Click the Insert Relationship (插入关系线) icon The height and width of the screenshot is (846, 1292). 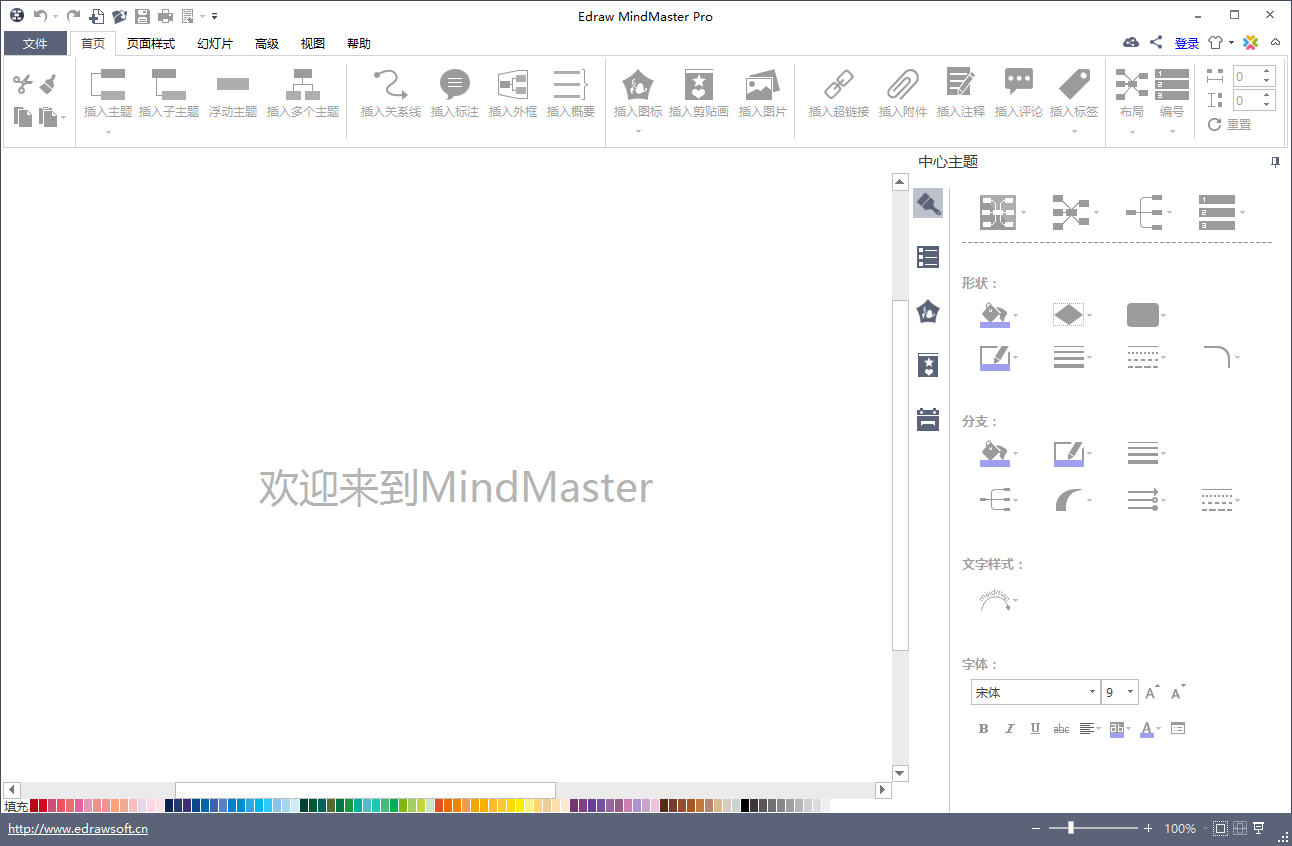click(x=390, y=85)
